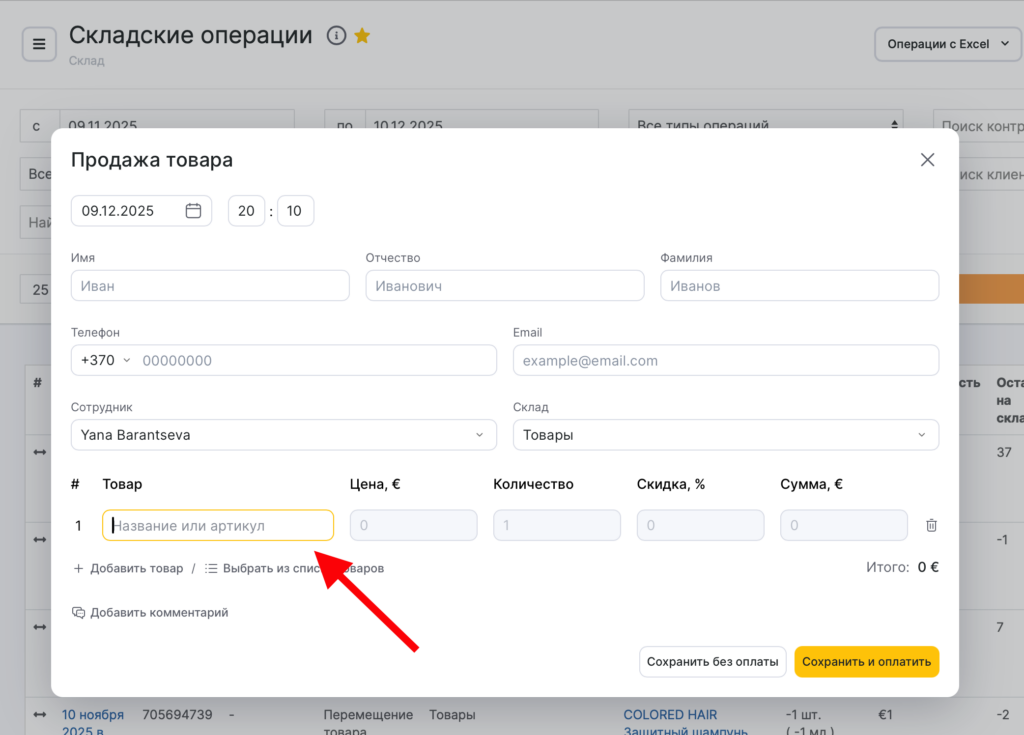The height and width of the screenshot is (735, 1024).
Task: Click the hours field showing 20
Action: (246, 211)
